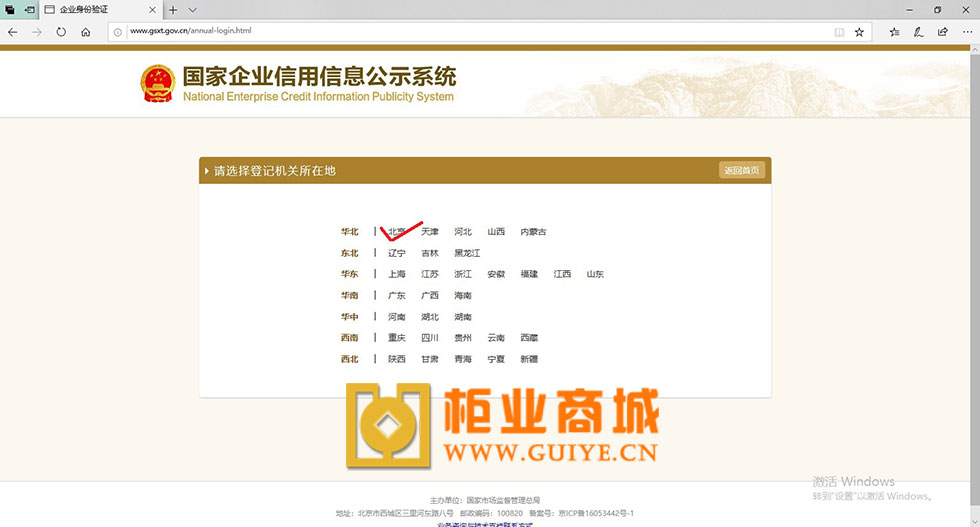Open new tab with plus button
Screen dimensions: 980x527
point(173,10)
